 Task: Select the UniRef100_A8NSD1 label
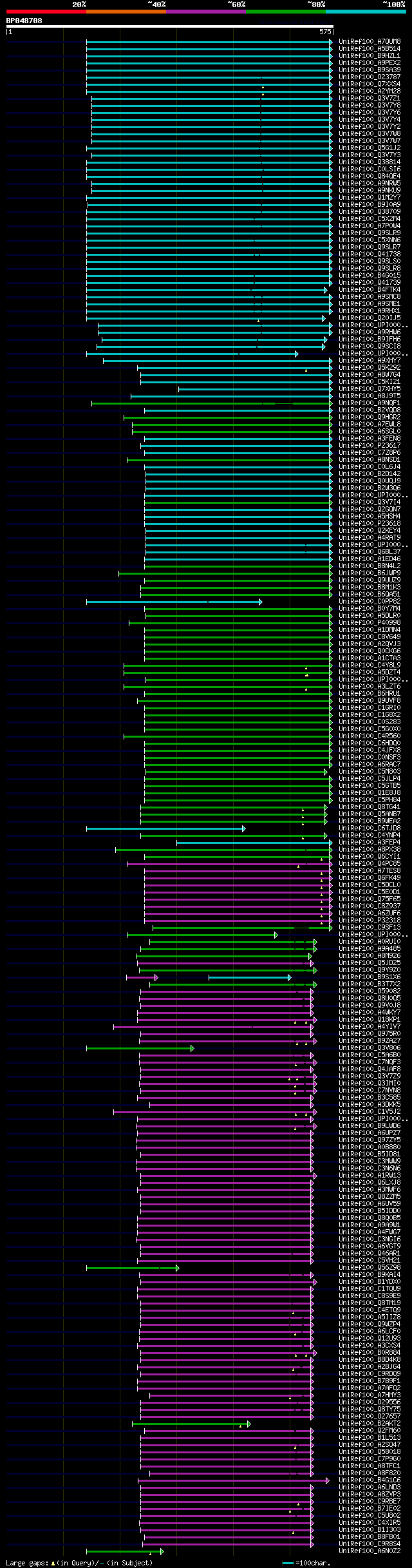370,460
